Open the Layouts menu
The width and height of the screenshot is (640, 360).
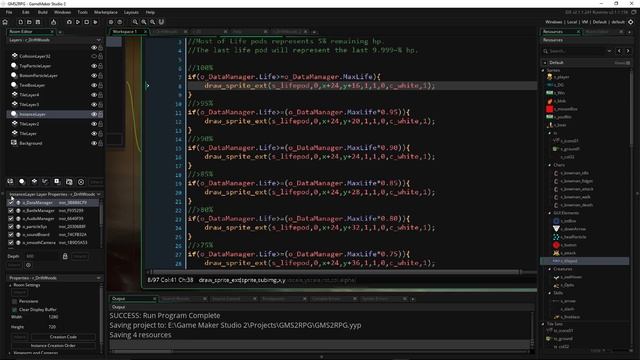coord(131,12)
